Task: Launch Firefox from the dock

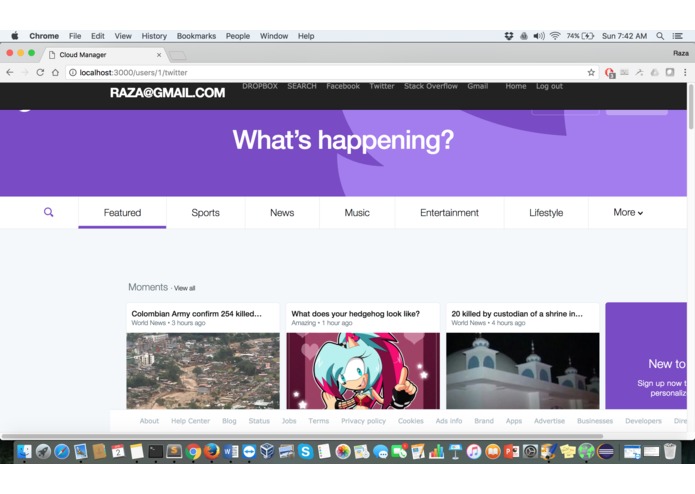Action: point(212,451)
